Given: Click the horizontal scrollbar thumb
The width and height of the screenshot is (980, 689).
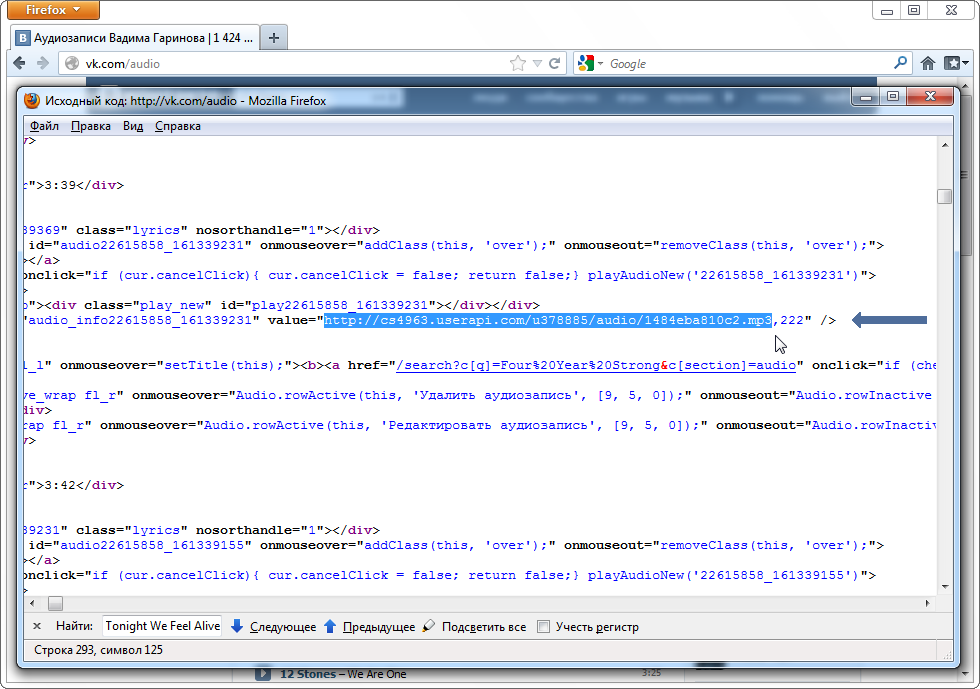Looking at the screenshot, I should point(55,603).
